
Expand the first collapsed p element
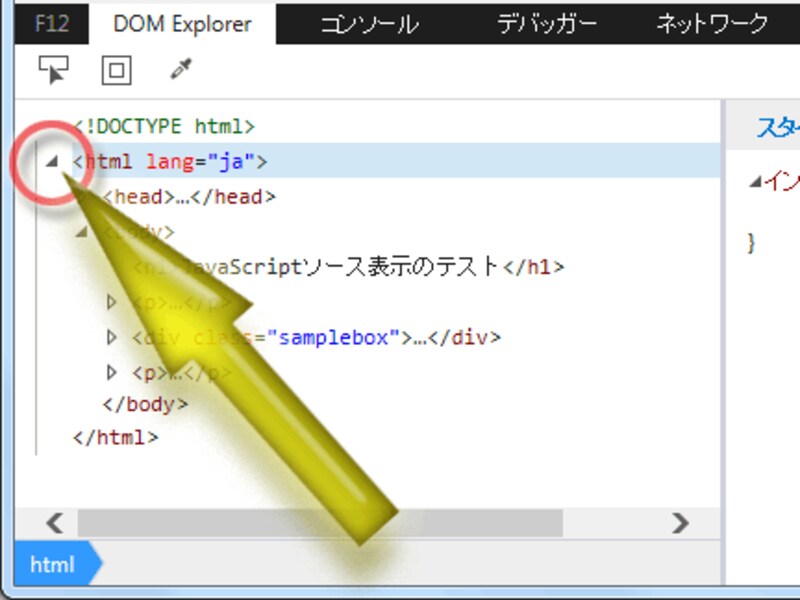(111, 302)
